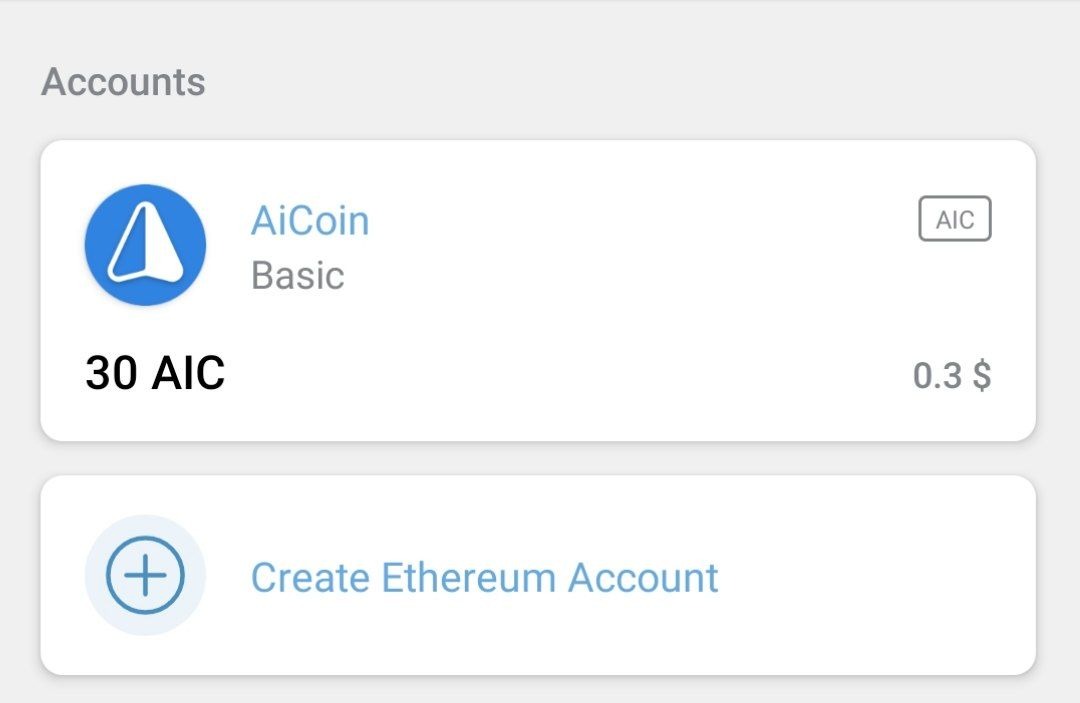Click the Accounts section header
The width and height of the screenshot is (1080, 703).
[123, 82]
